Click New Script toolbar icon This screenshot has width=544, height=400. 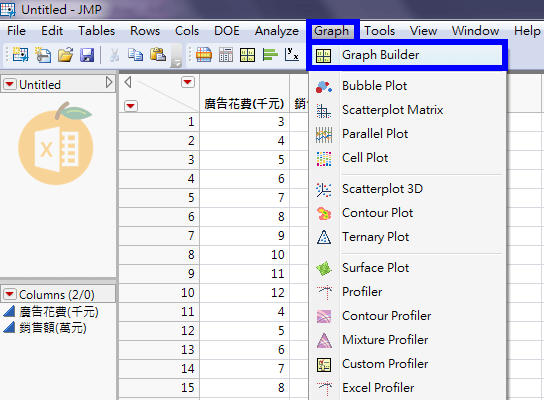pyautogui.click(x=43, y=55)
